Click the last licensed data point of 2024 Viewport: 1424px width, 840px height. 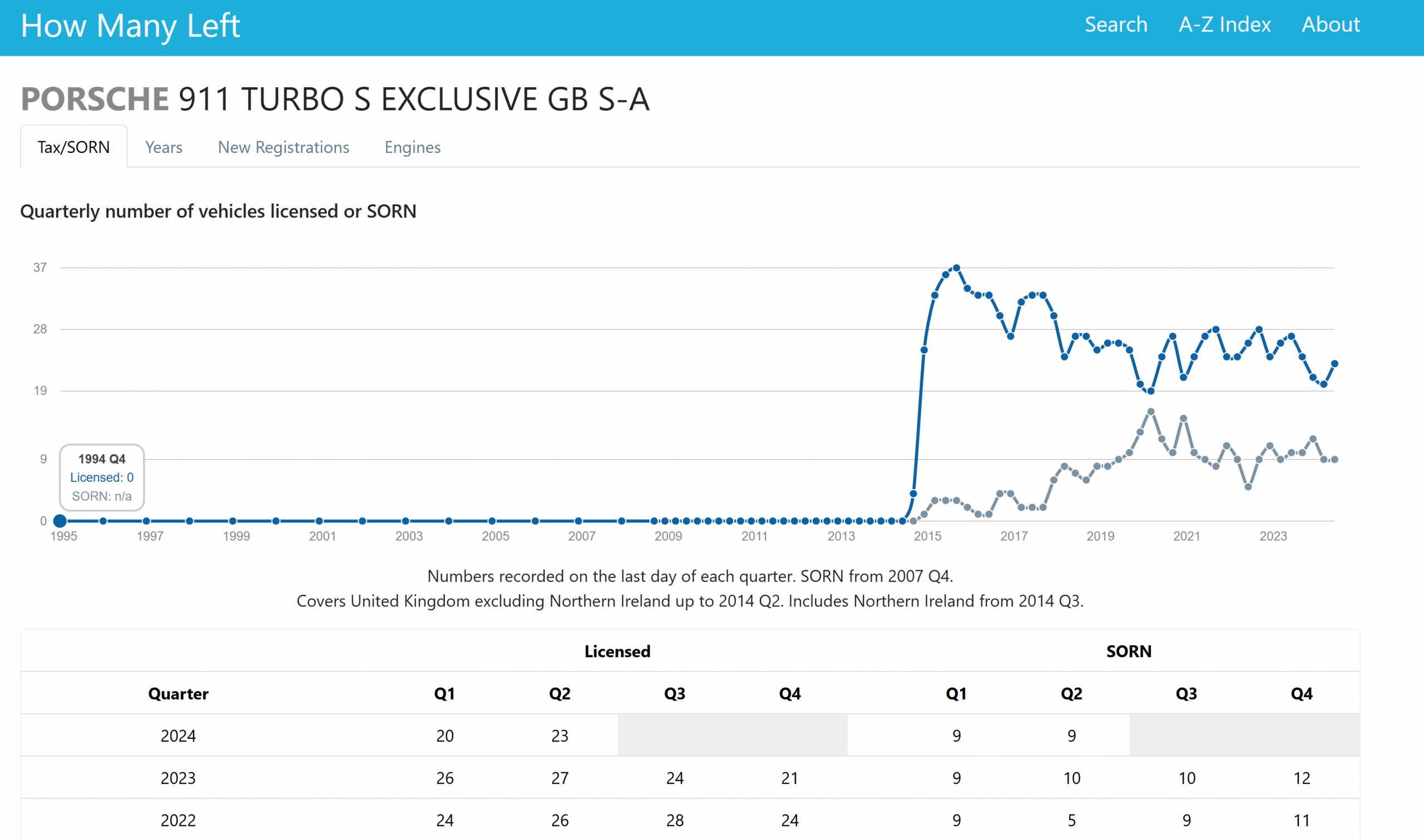point(1334,364)
